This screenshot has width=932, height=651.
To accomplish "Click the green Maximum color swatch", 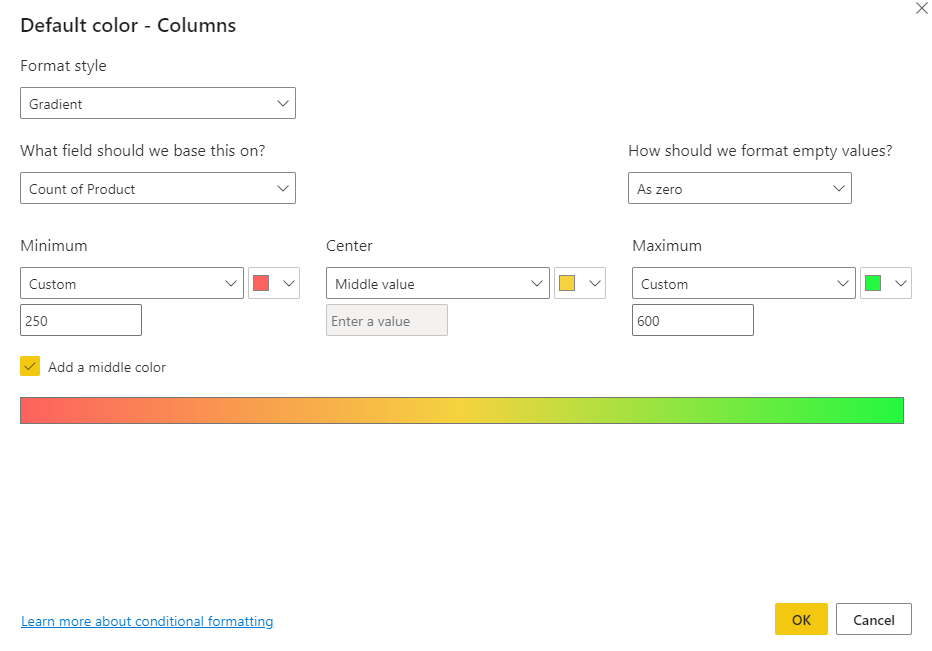I will (873, 283).
